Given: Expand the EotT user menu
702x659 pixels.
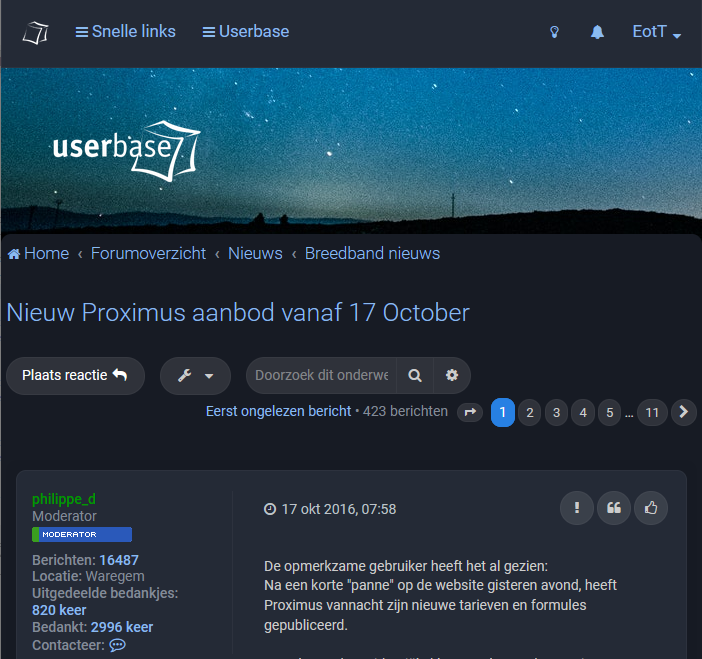Looking at the screenshot, I should point(657,32).
